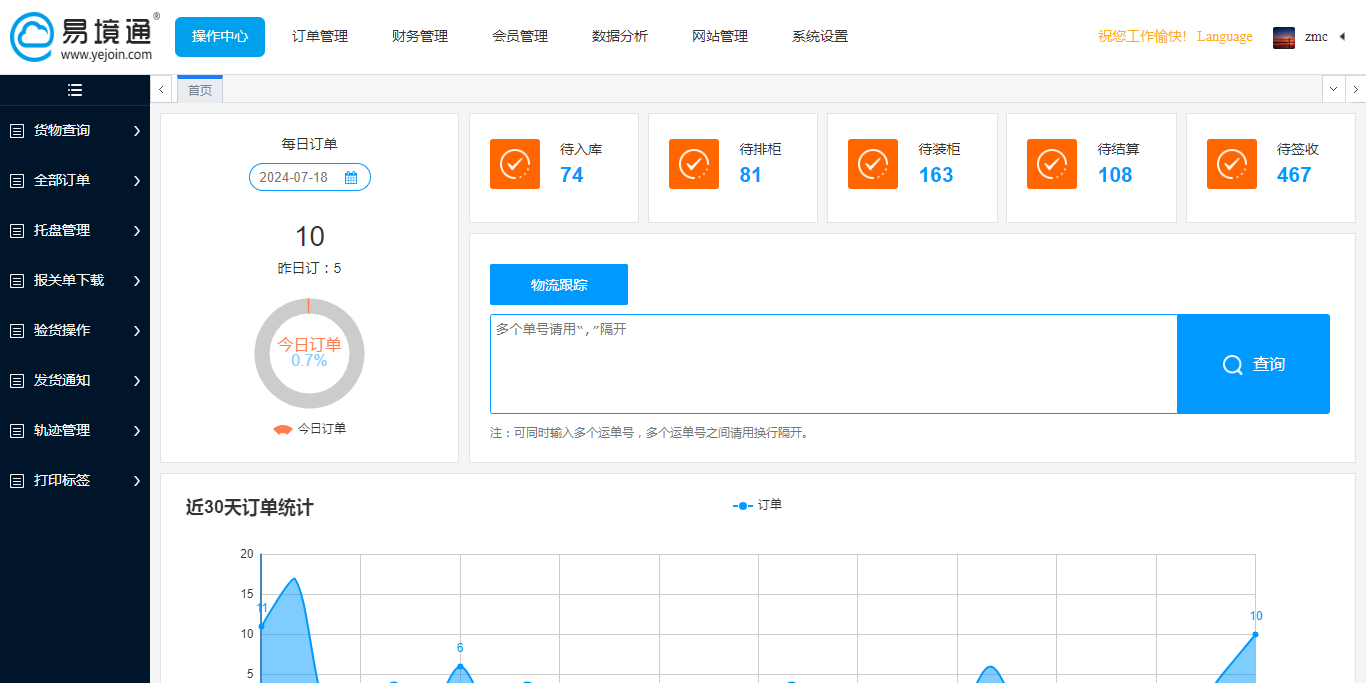Click the tracking number input box
The height and width of the screenshot is (687, 1366).
pyautogui.click(x=833, y=364)
